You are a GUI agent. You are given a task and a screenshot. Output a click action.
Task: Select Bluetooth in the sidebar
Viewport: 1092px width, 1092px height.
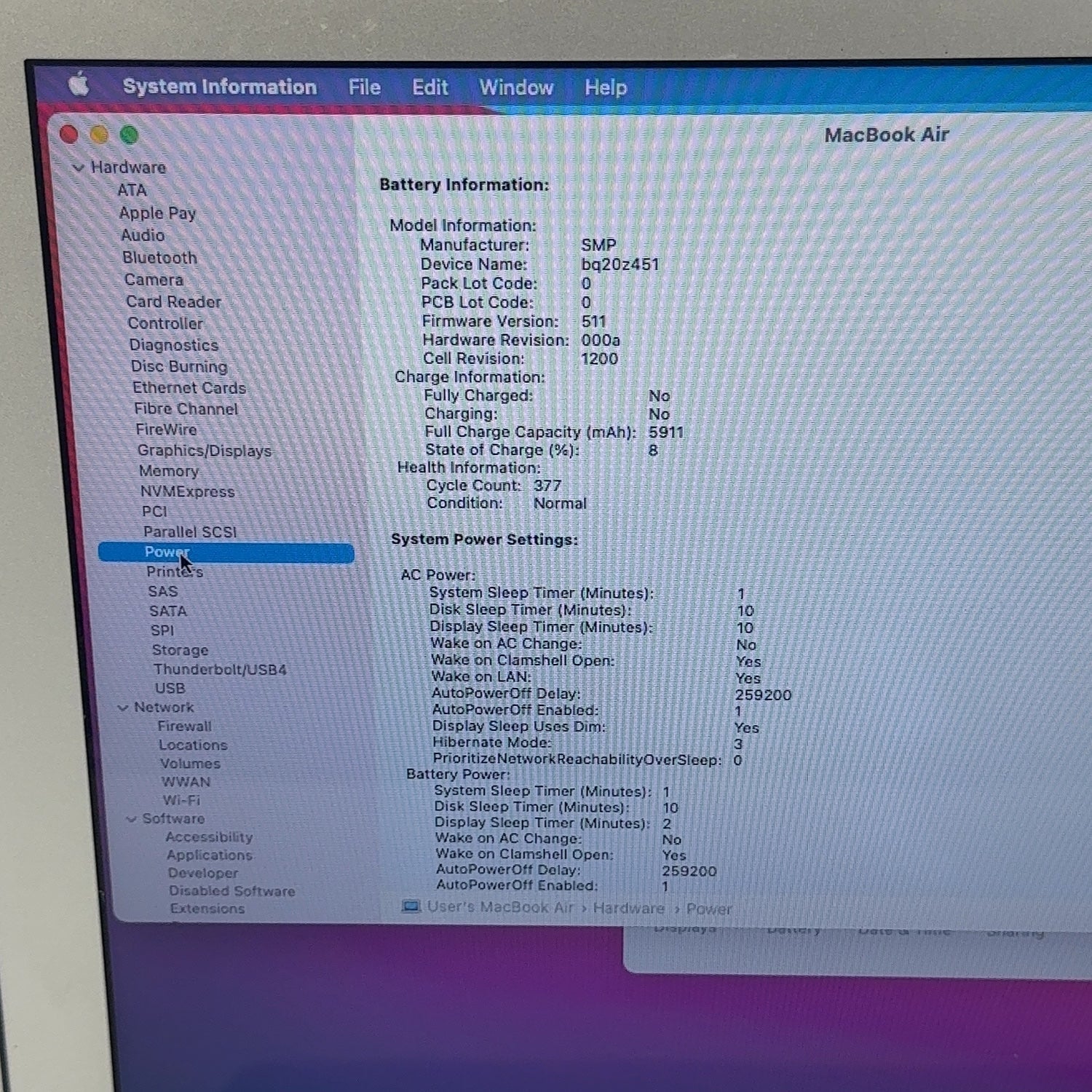159,258
